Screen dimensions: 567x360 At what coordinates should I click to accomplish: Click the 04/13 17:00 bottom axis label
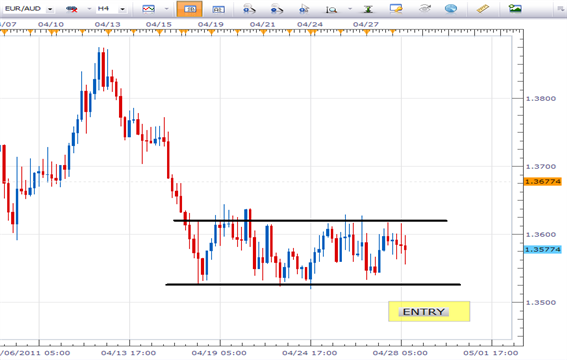pos(128,353)
